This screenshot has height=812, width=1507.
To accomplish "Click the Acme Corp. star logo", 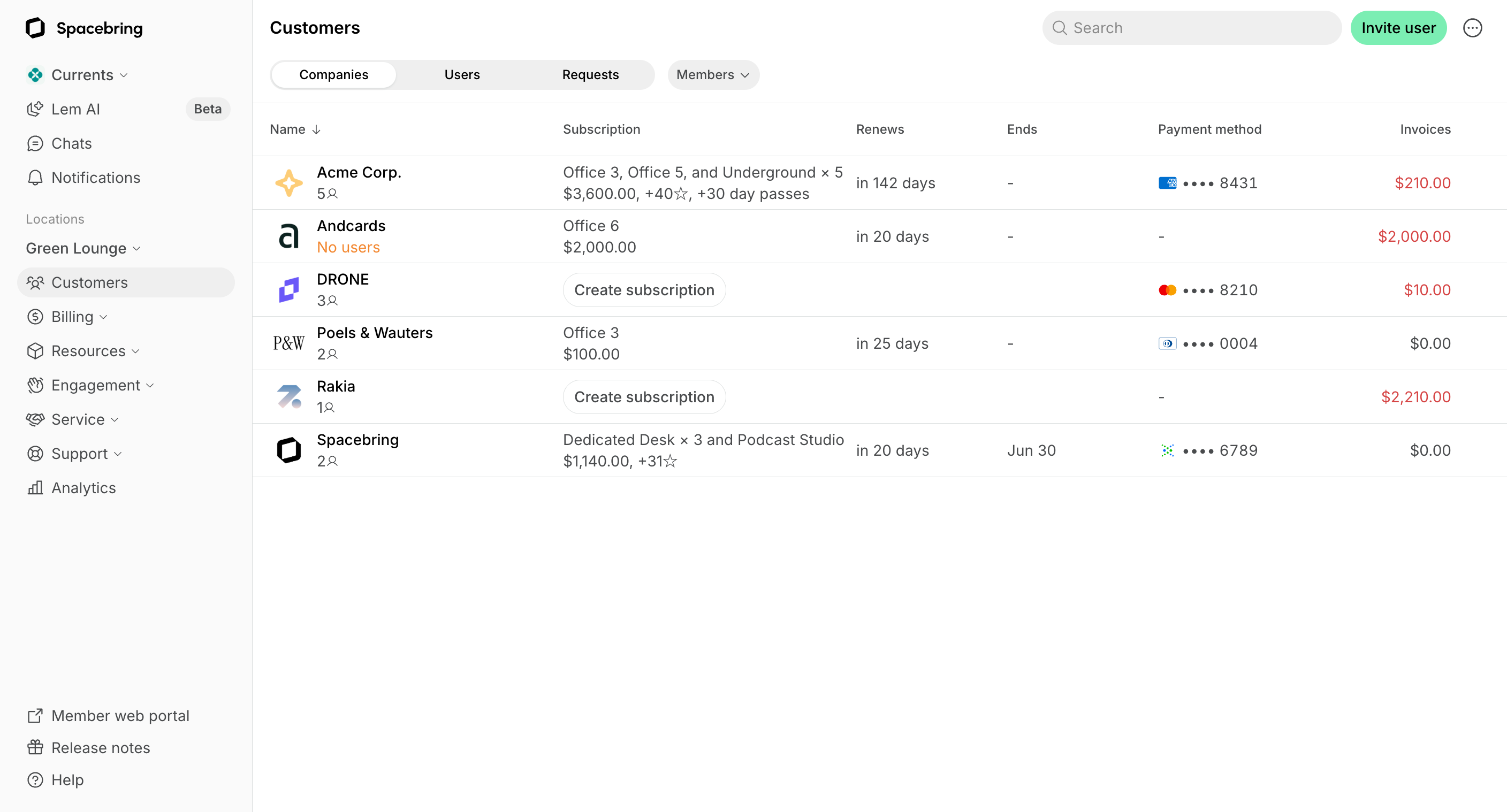I will (x=288, y=182).
